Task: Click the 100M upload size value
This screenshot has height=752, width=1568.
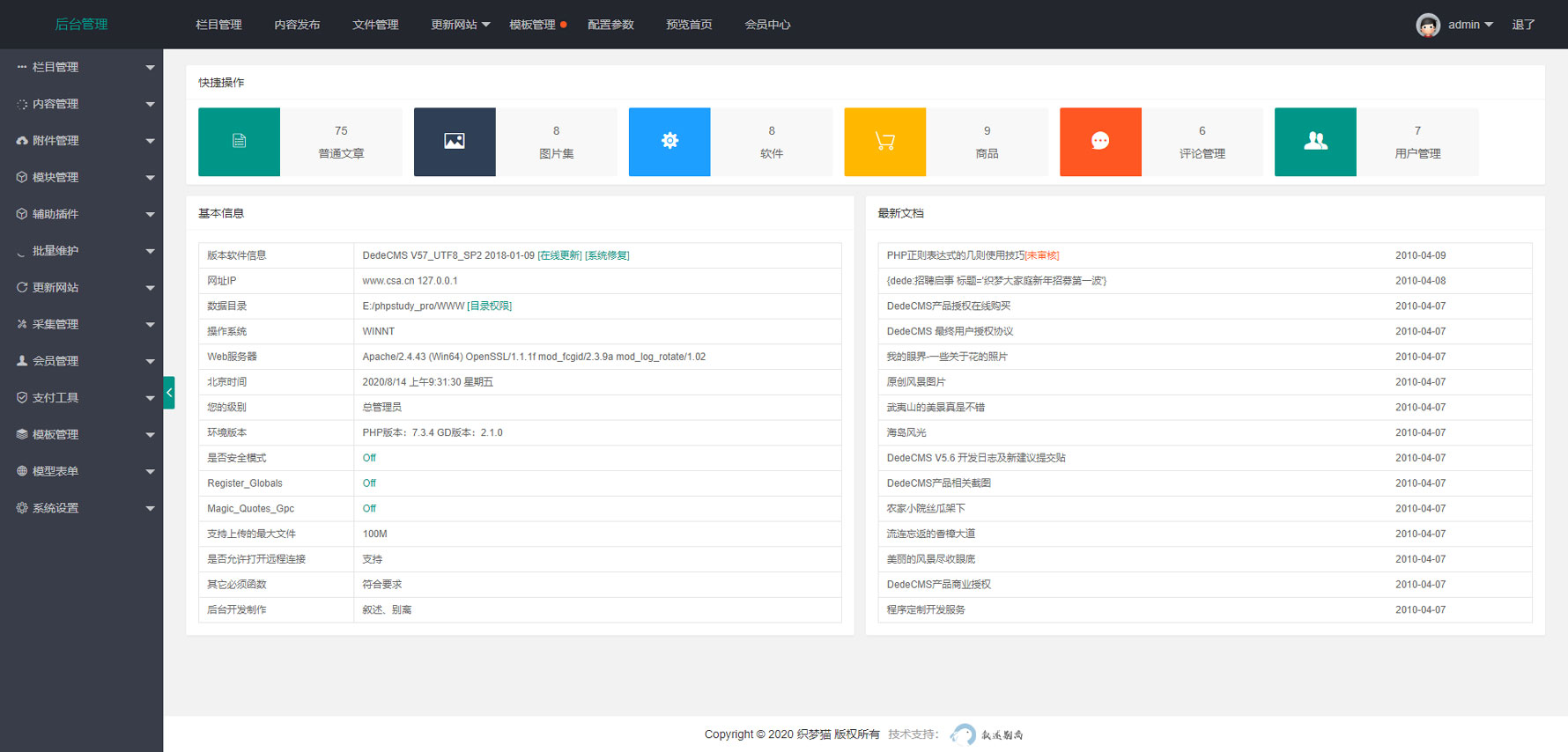Action: (374, 535)
